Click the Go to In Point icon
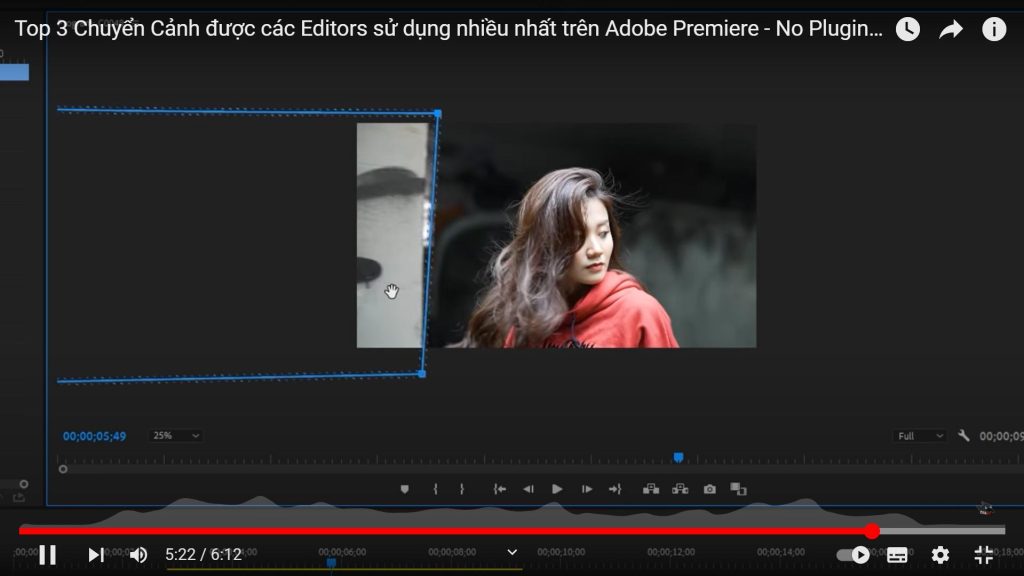Image resolution: width=1024 pixels, height=576 pixels. pyautogui.click(x=498, y=487)
